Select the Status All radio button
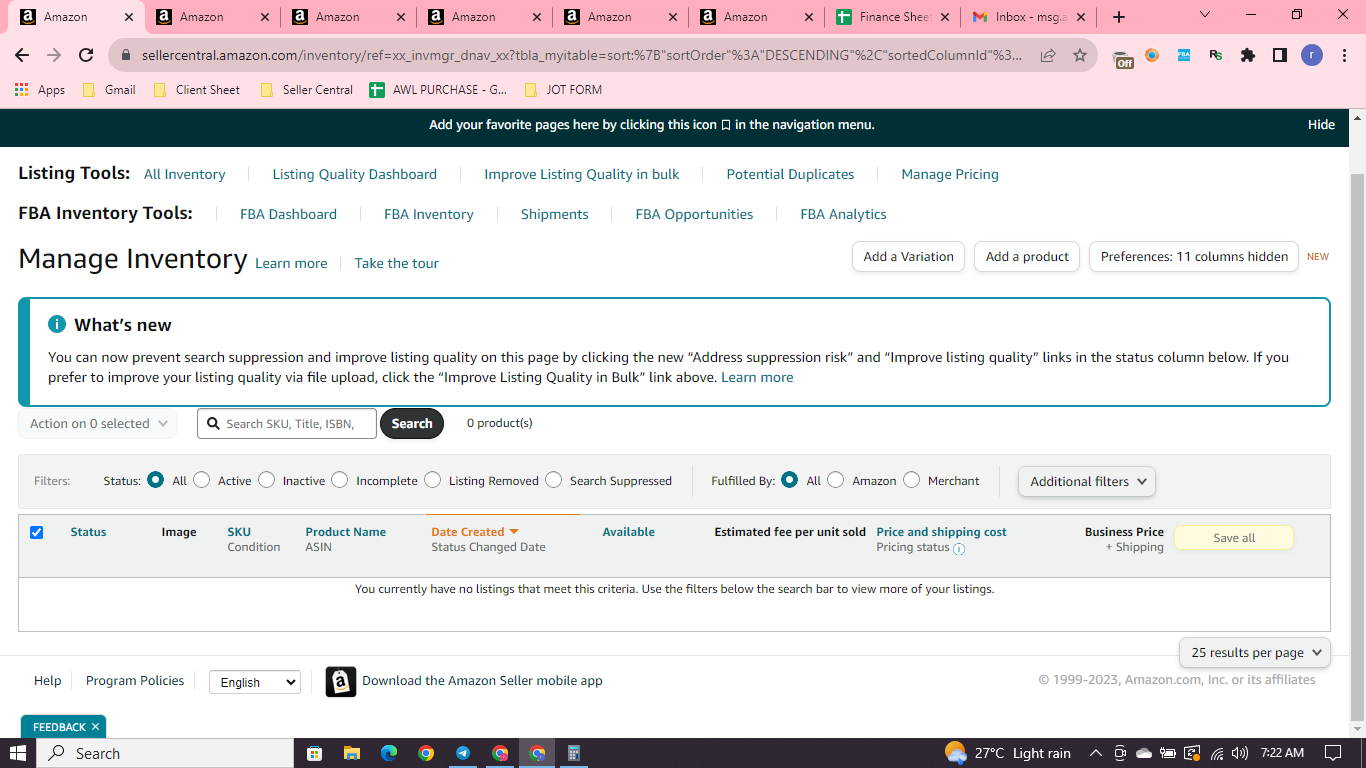The image size is (1366, 768). click(x=155, y=480)
